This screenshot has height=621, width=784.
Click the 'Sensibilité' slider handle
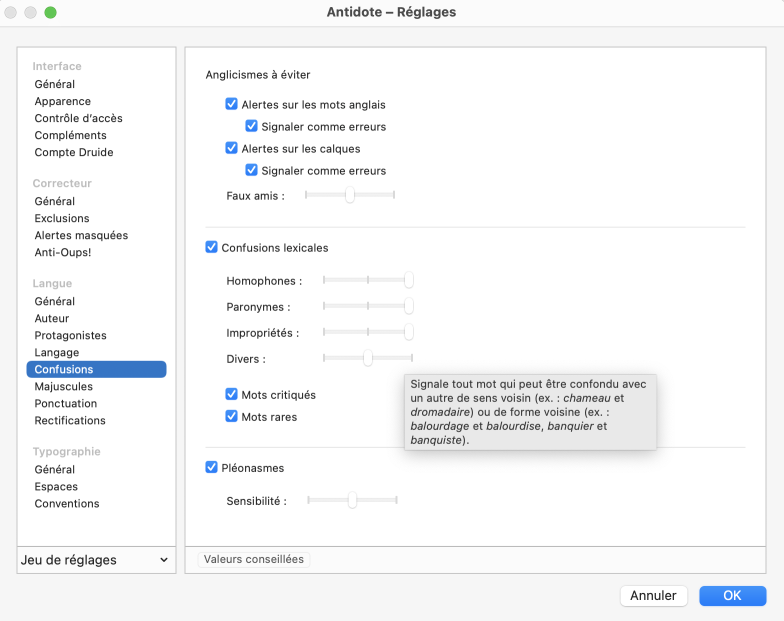(352, 500)
